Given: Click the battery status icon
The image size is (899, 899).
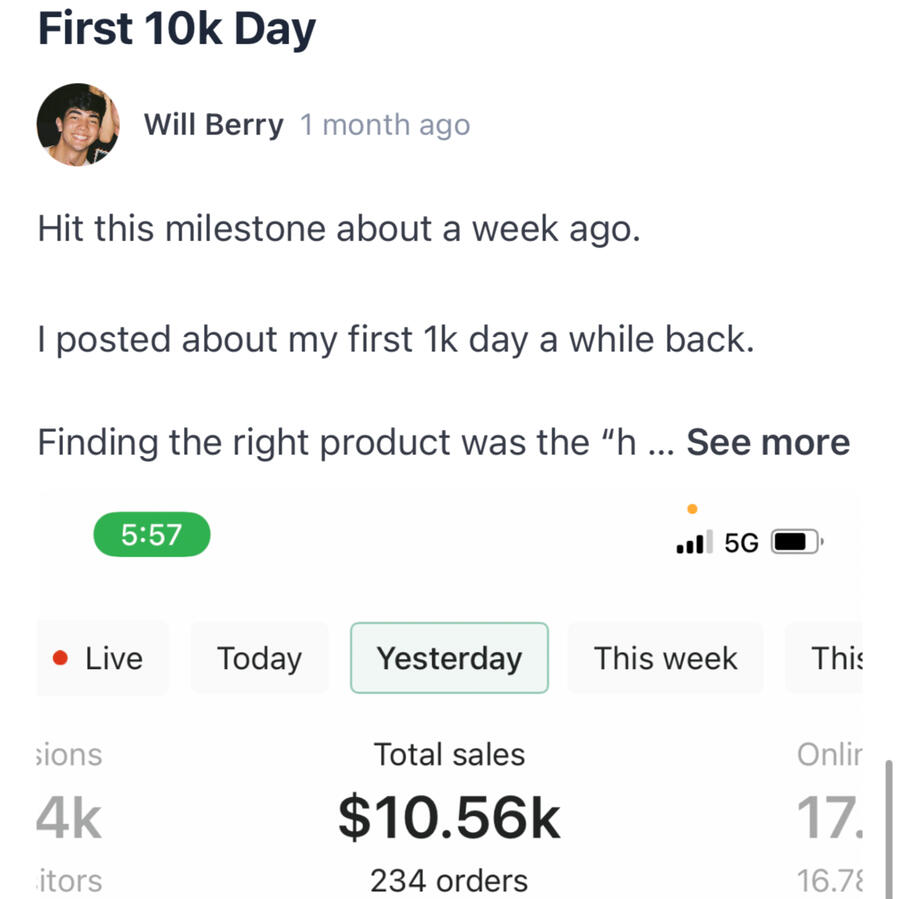Looking at the screenshot, I should click(798, 542).
